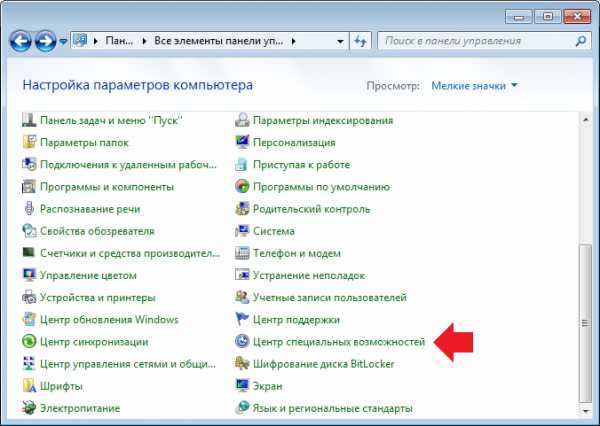Click the green Центр синхронизации icon
Screen dimensions: 600x426
click(x=29, y=341)
